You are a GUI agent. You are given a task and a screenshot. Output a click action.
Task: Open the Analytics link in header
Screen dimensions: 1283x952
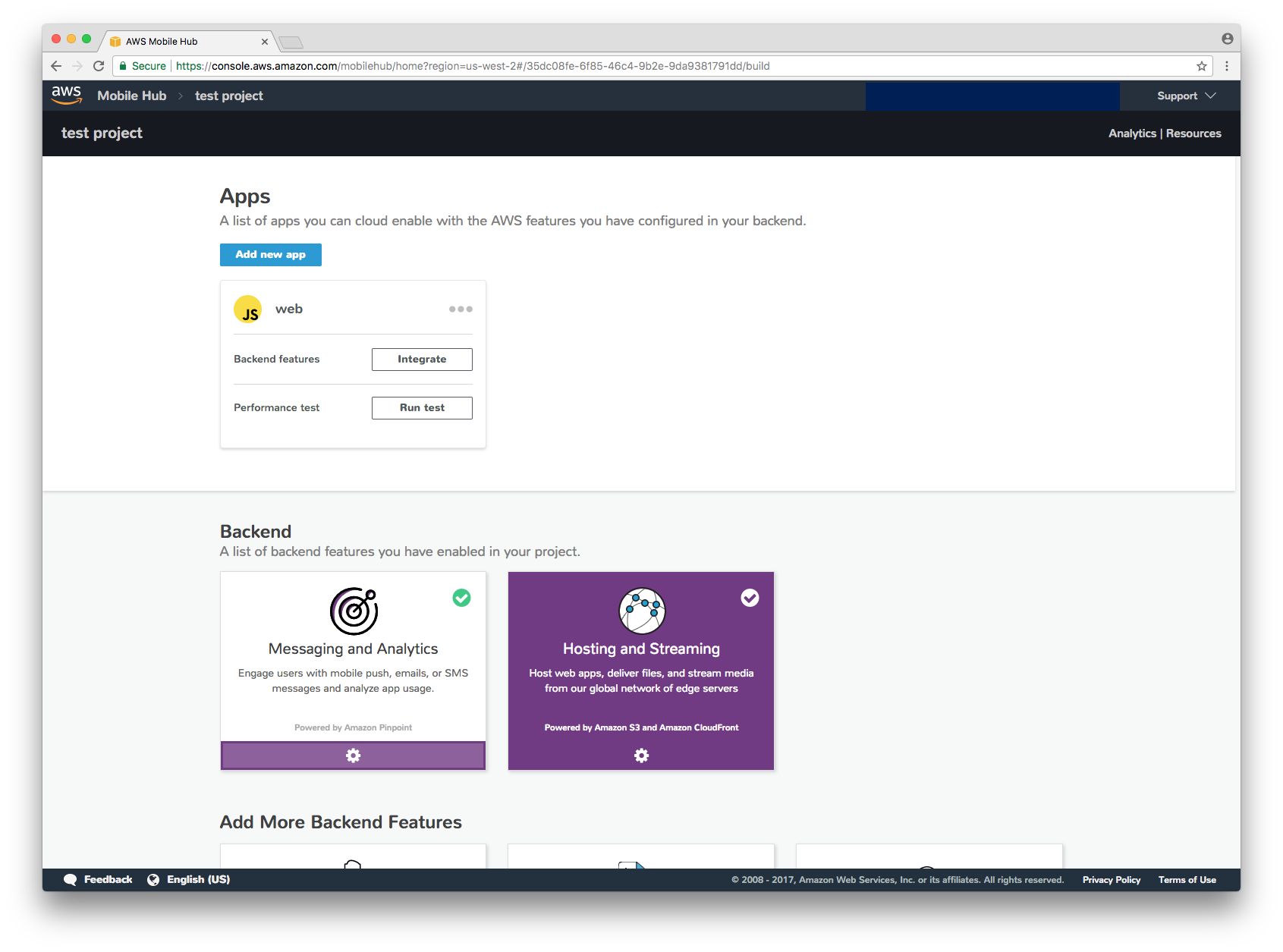1132,134
